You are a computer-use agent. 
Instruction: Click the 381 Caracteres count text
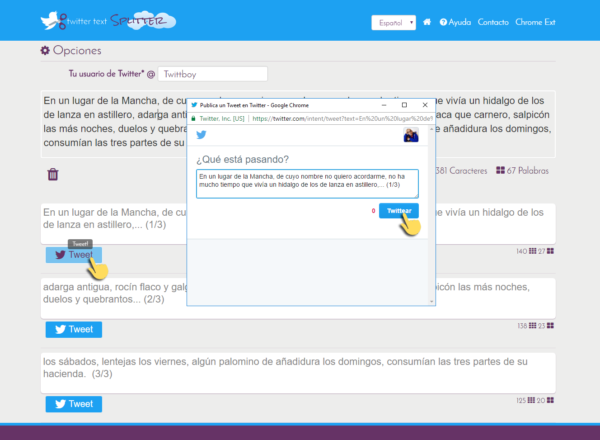[461, 171]
